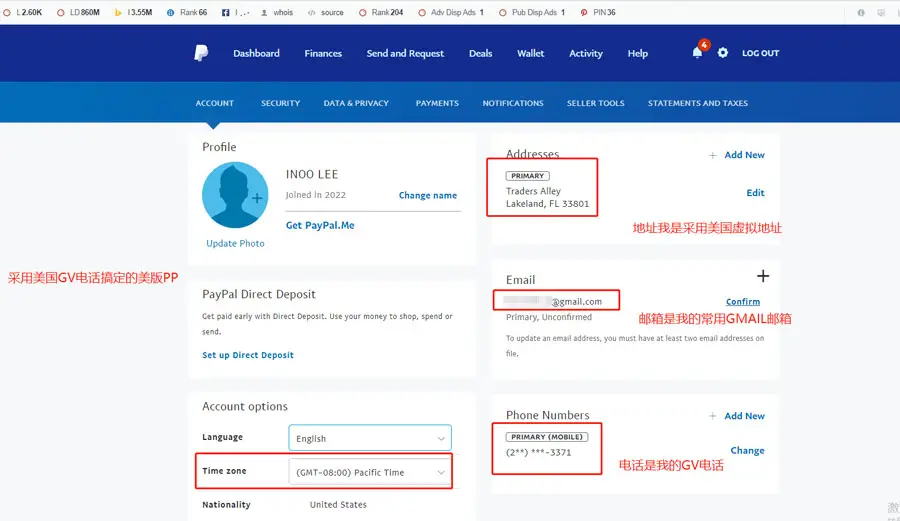Click the Rank 66 toolbar item
The image size is (900, 521).
pos(187,12)
